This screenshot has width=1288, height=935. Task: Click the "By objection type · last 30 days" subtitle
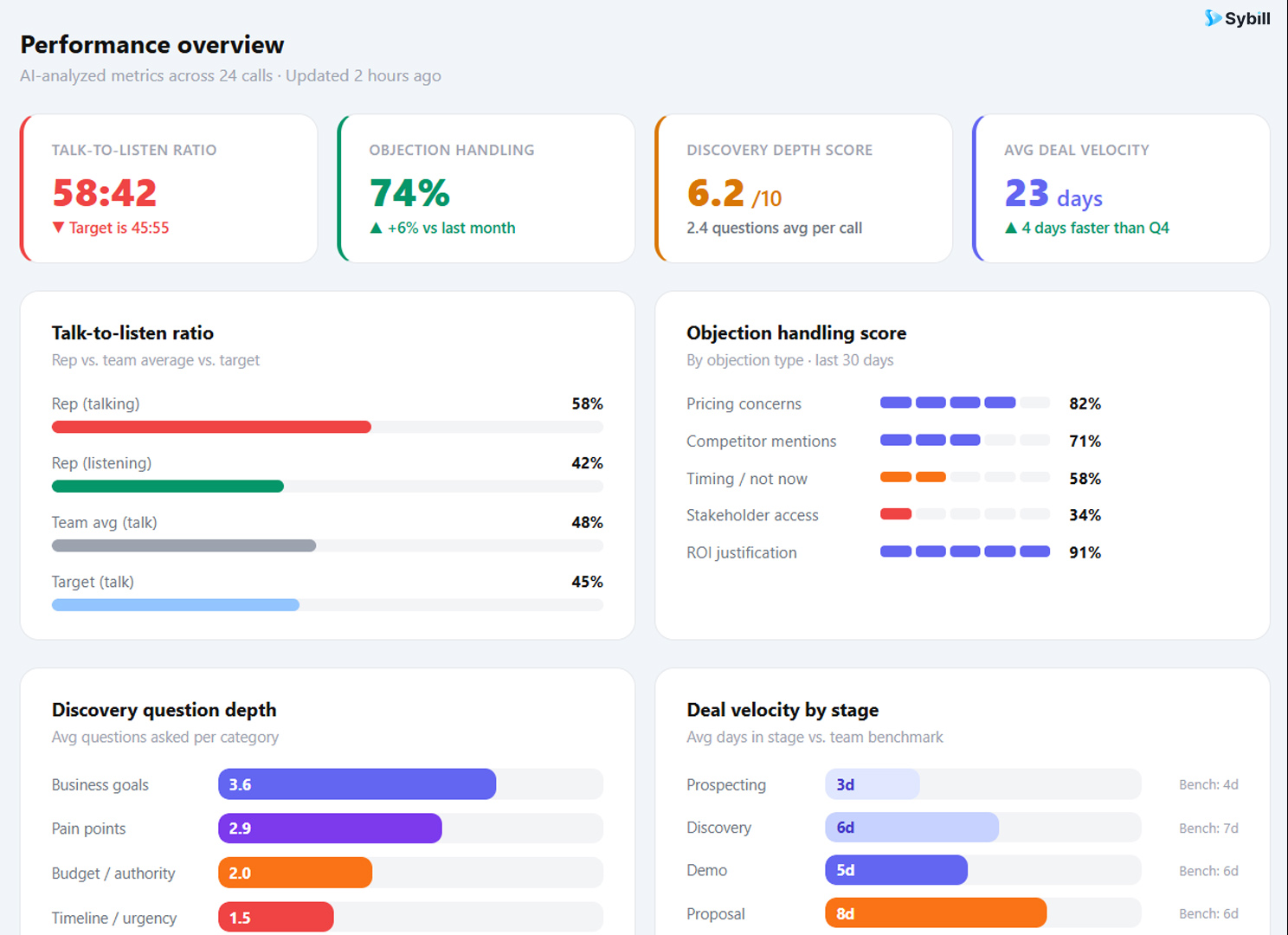790,360
